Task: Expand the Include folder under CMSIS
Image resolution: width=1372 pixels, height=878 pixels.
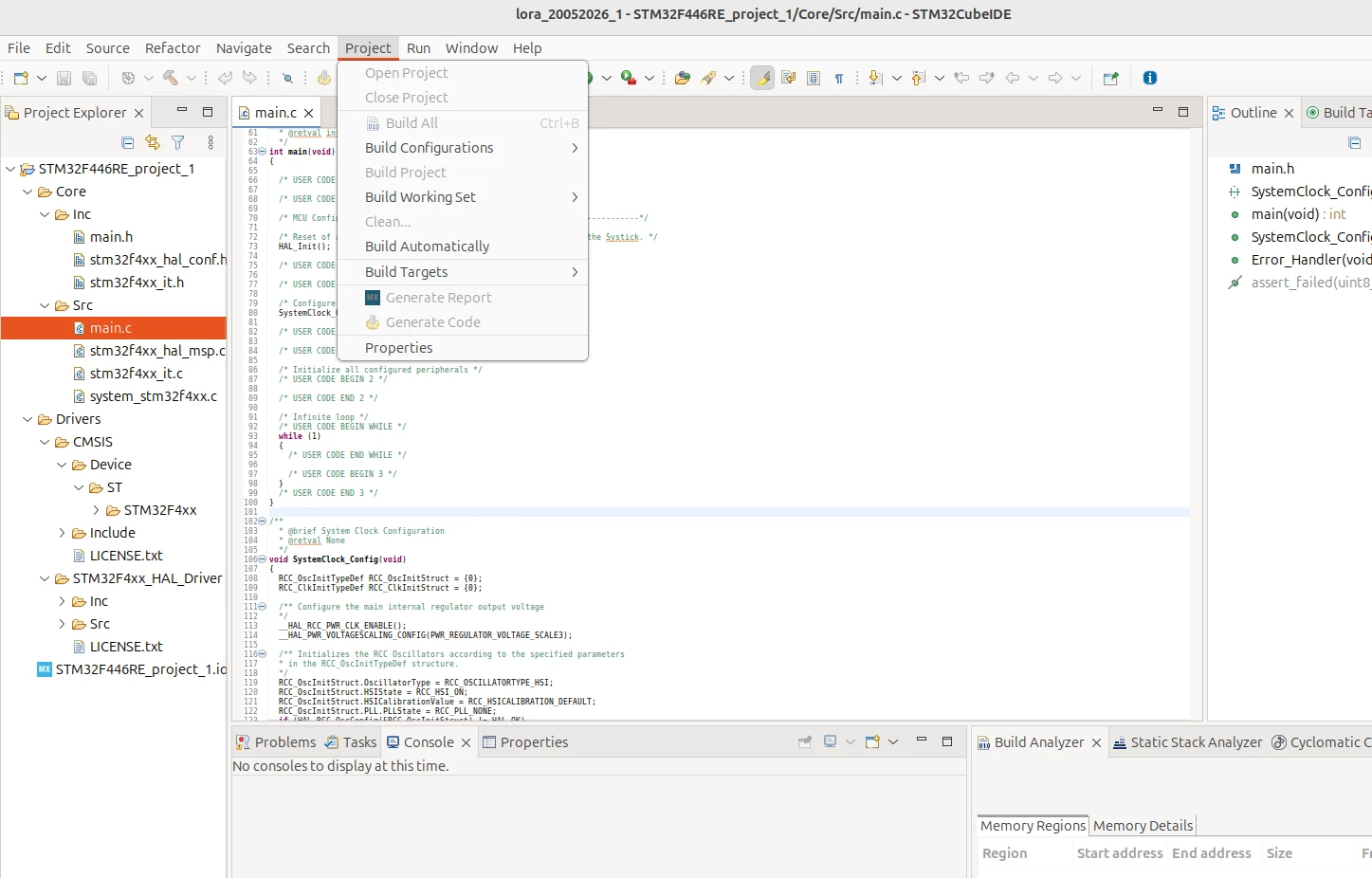Action: (62, 533)
